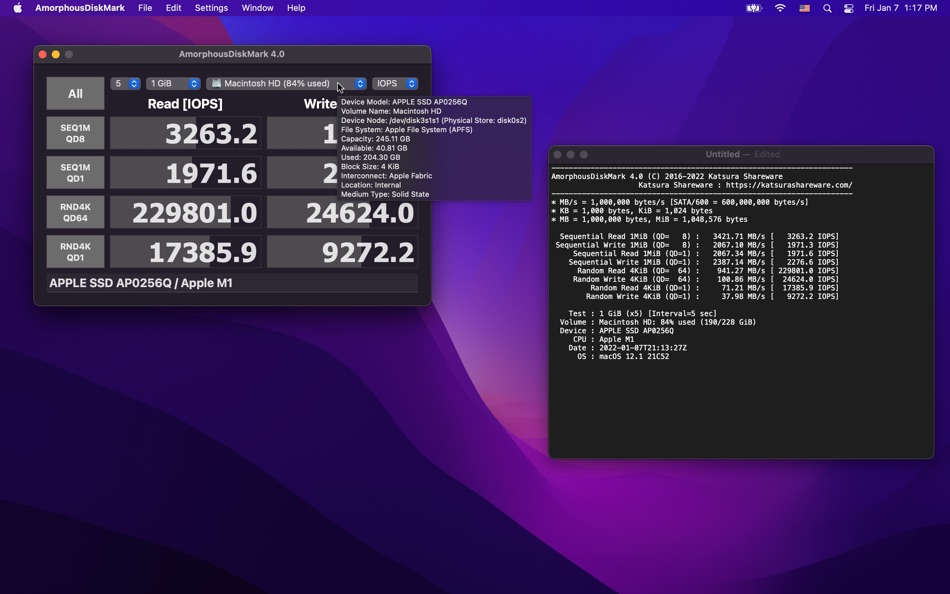Run the RND4K QD64 test
This screenshot has height=594, width=950.
click(x=75, y=212)
